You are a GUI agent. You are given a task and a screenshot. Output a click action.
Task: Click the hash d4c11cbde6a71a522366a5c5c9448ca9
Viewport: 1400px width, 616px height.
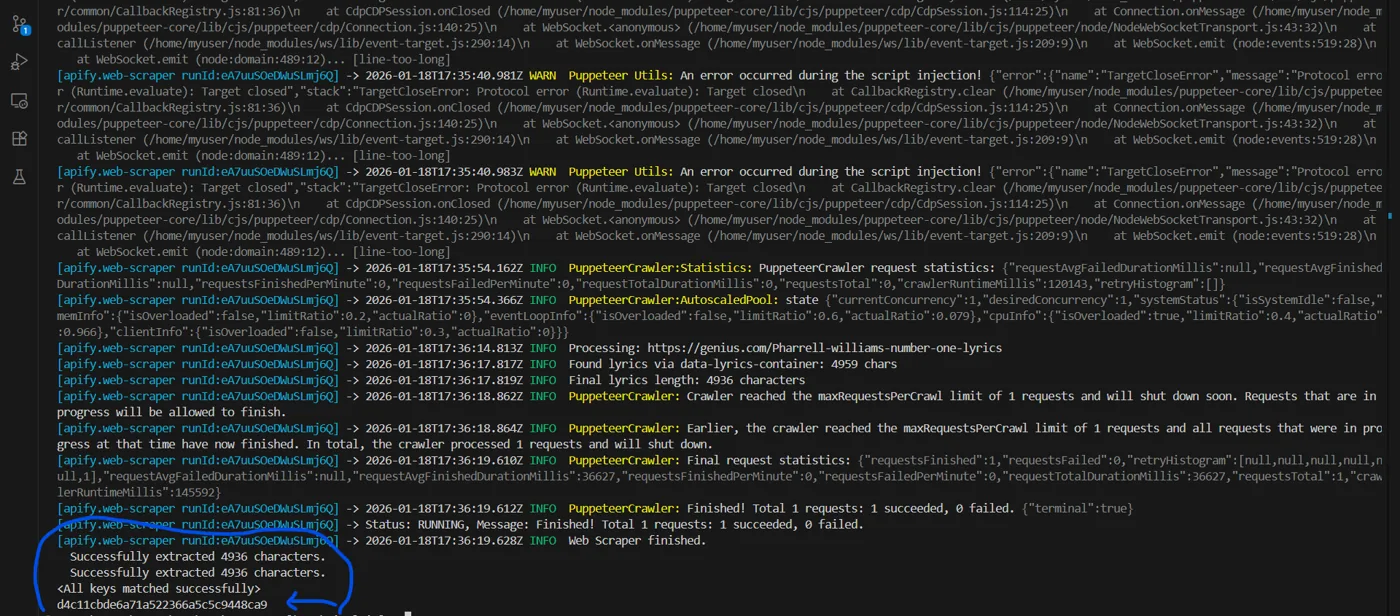click(162, 604)
